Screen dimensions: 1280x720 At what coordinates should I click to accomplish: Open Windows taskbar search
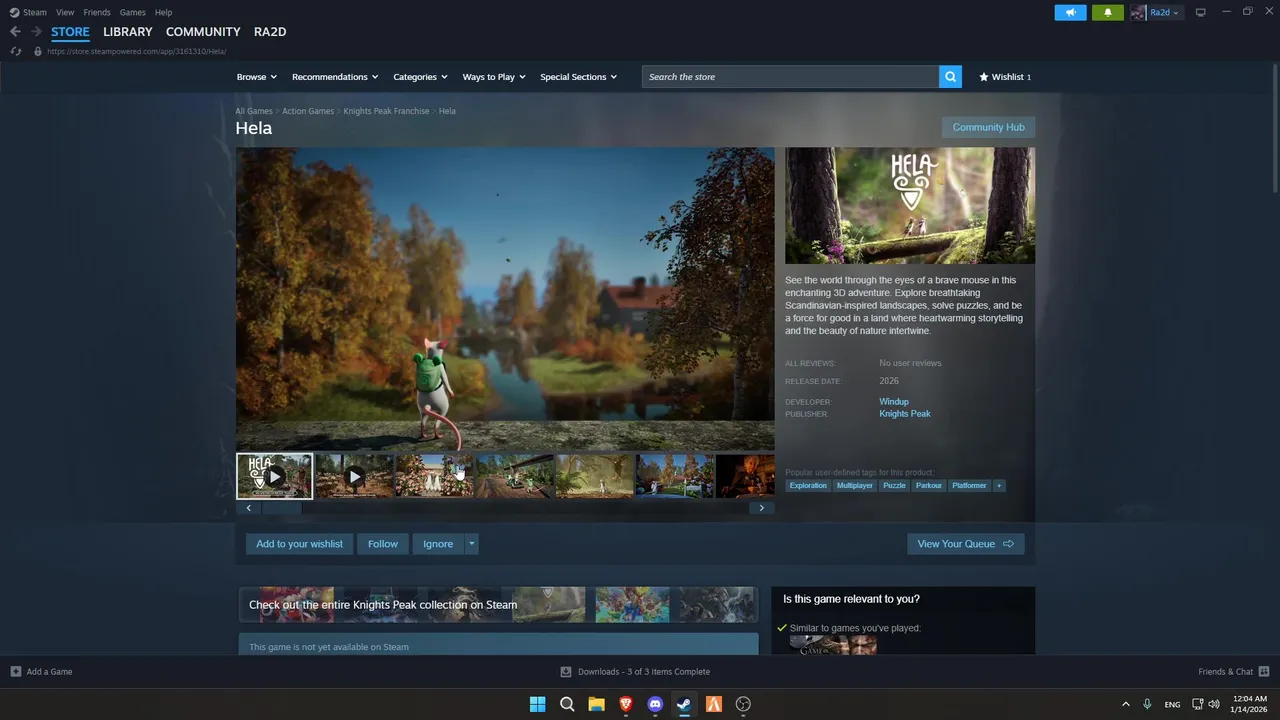tap(567, 704)
